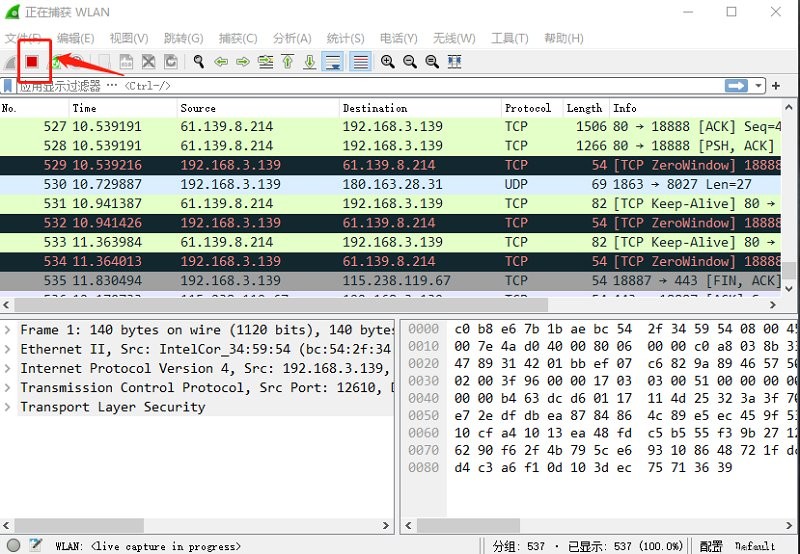The width and height of the screenshot is (800, 554).
Task: Go forward to next packet
Action: tap(243, 62)
